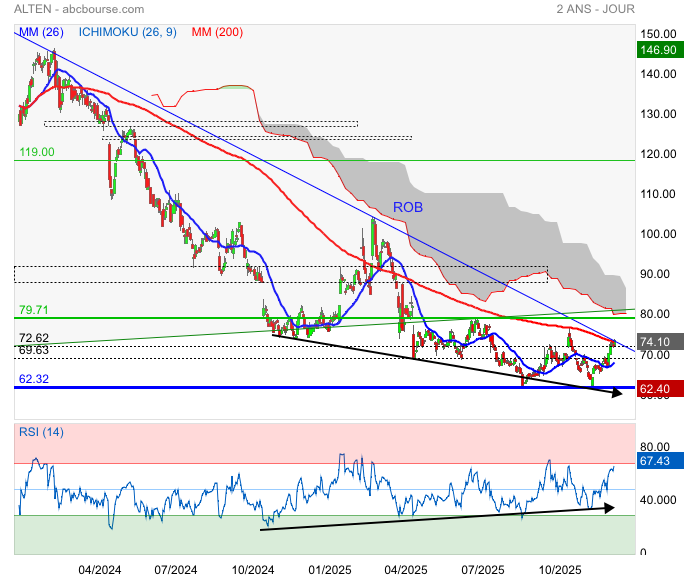Click the ALTEN - abcbourse.com title
The image size is (684, 580).
pyautogui.click(x=79, y=9)
